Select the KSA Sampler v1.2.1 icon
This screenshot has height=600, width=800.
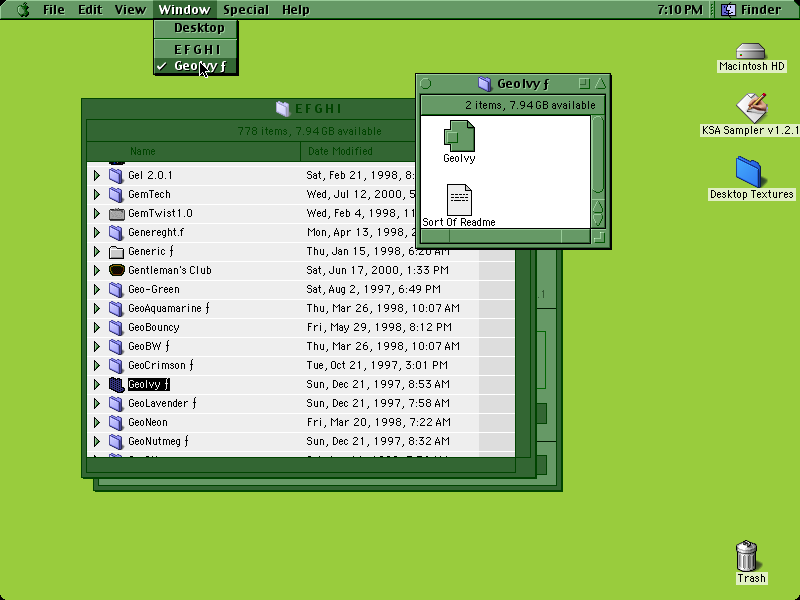point(752,108)
